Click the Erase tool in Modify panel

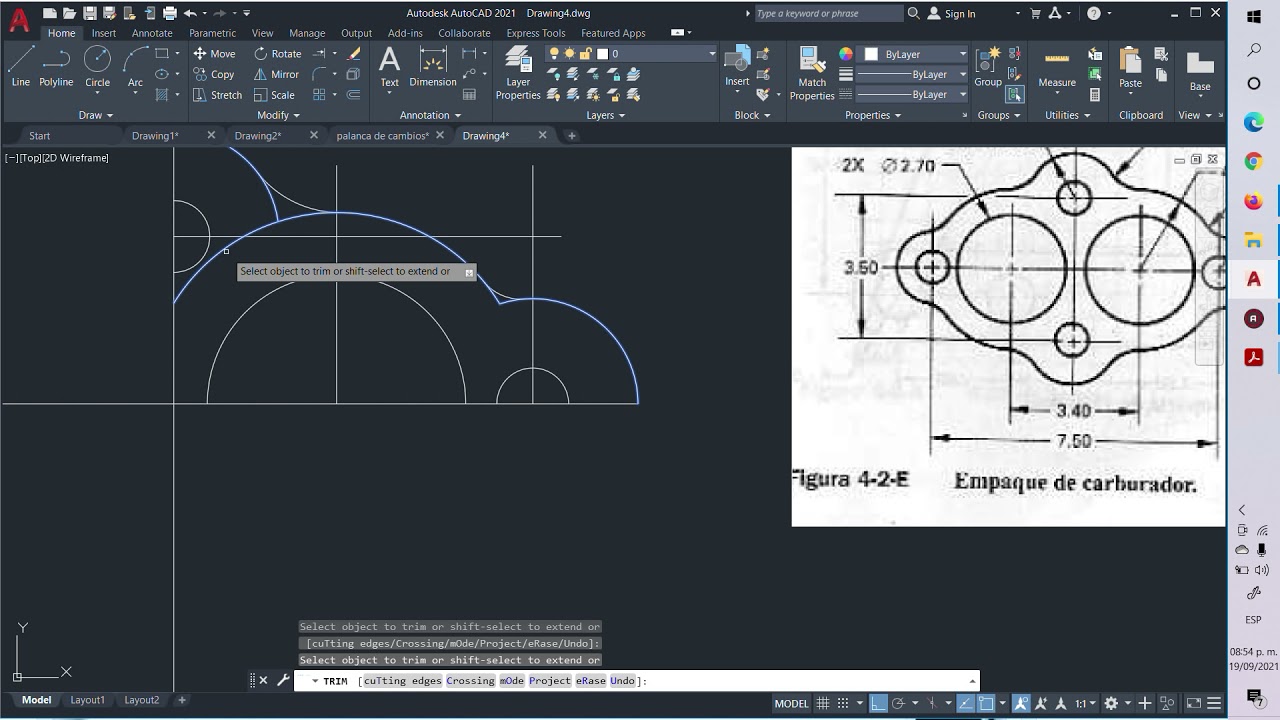coord(353,54)
